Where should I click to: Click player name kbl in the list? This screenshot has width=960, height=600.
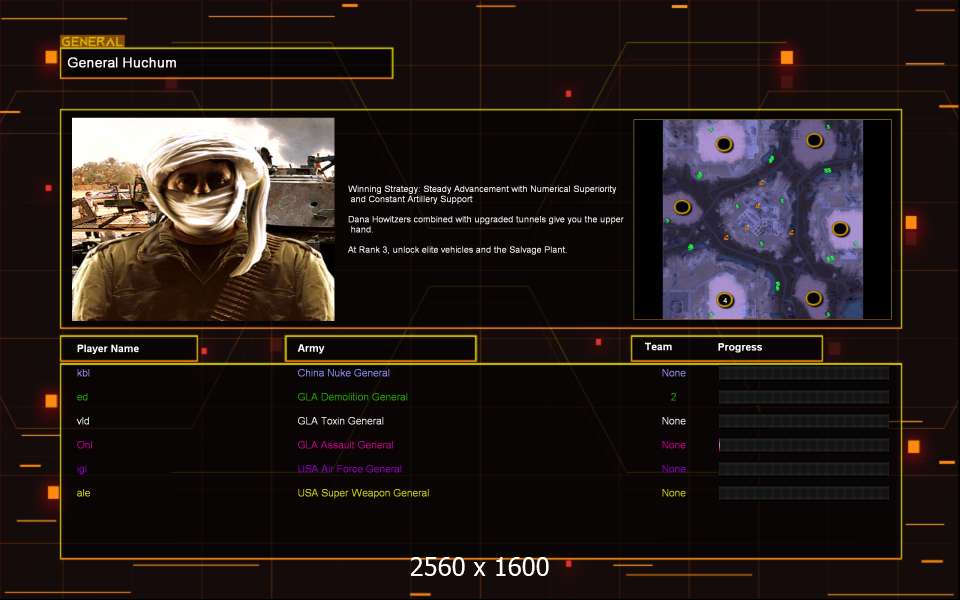click(x=83, y=373)
